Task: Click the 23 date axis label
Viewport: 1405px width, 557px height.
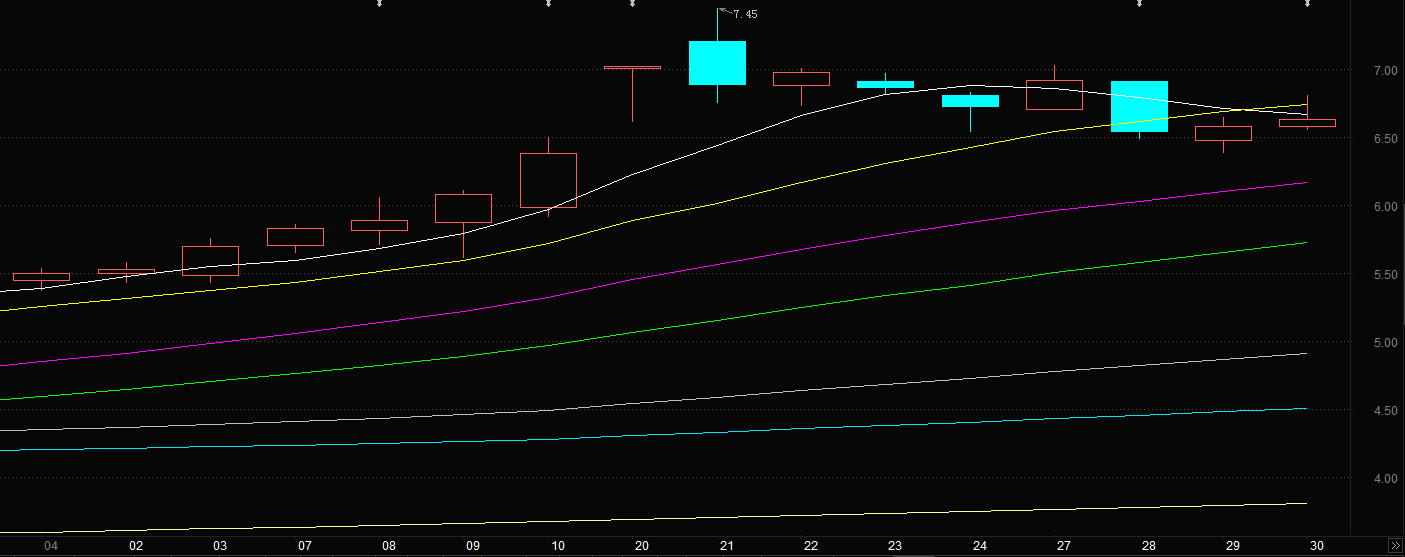Action: [x=895, y=546]
